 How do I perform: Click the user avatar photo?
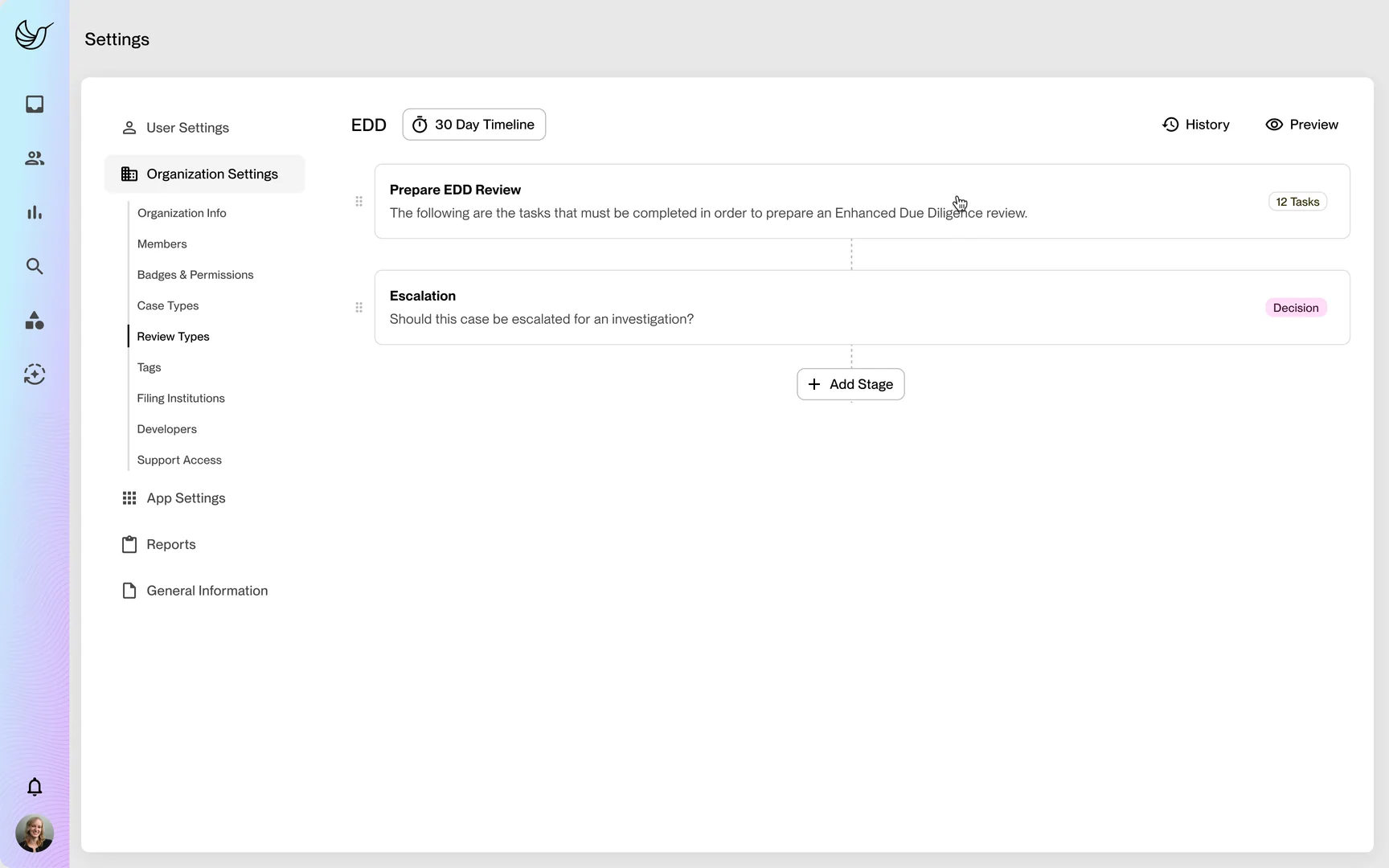coord(35,833)
